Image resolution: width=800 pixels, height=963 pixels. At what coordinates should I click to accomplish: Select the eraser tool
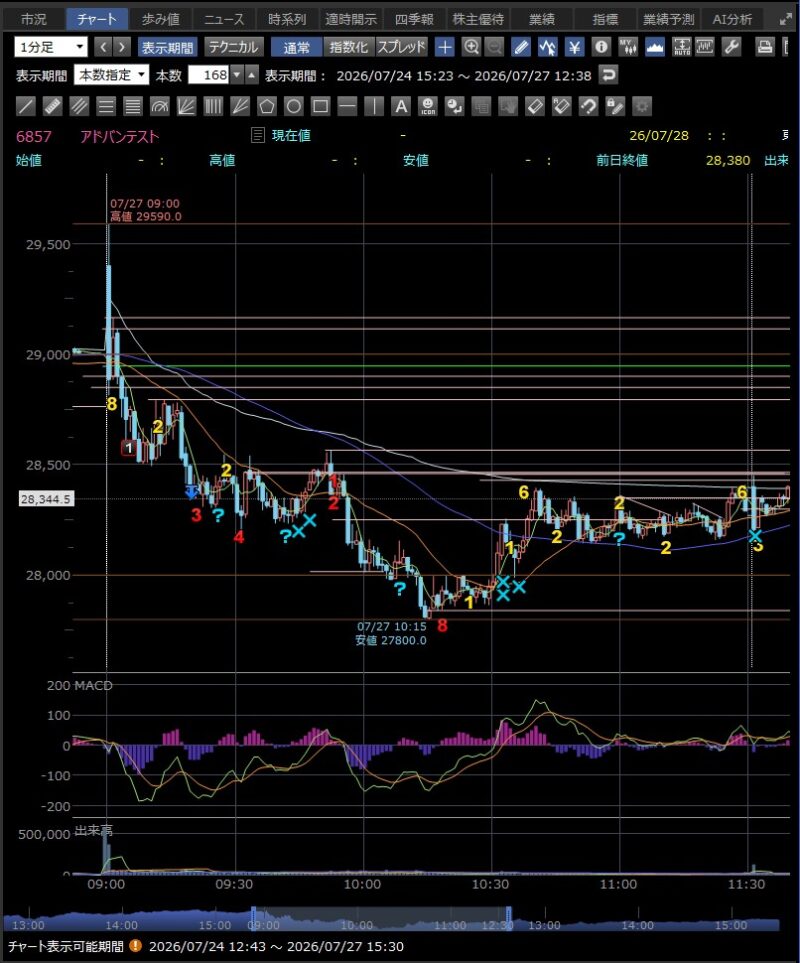pos(535,106)
